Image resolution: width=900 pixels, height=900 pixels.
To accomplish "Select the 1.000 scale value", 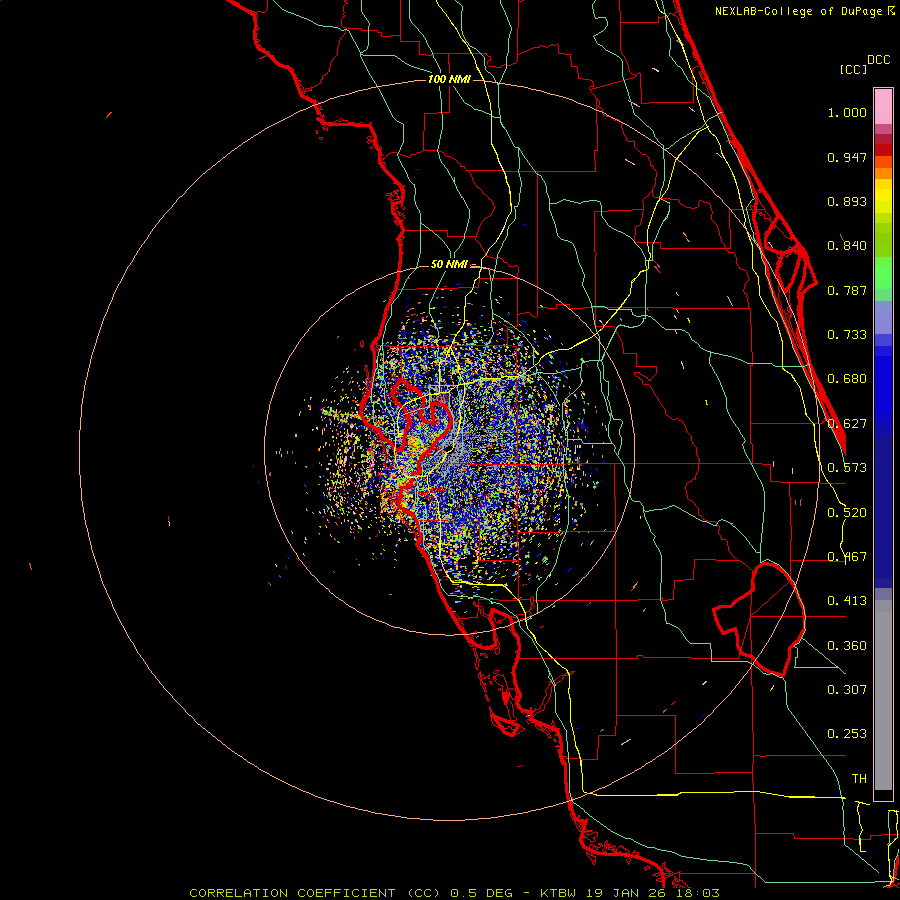I will point(847,112).
